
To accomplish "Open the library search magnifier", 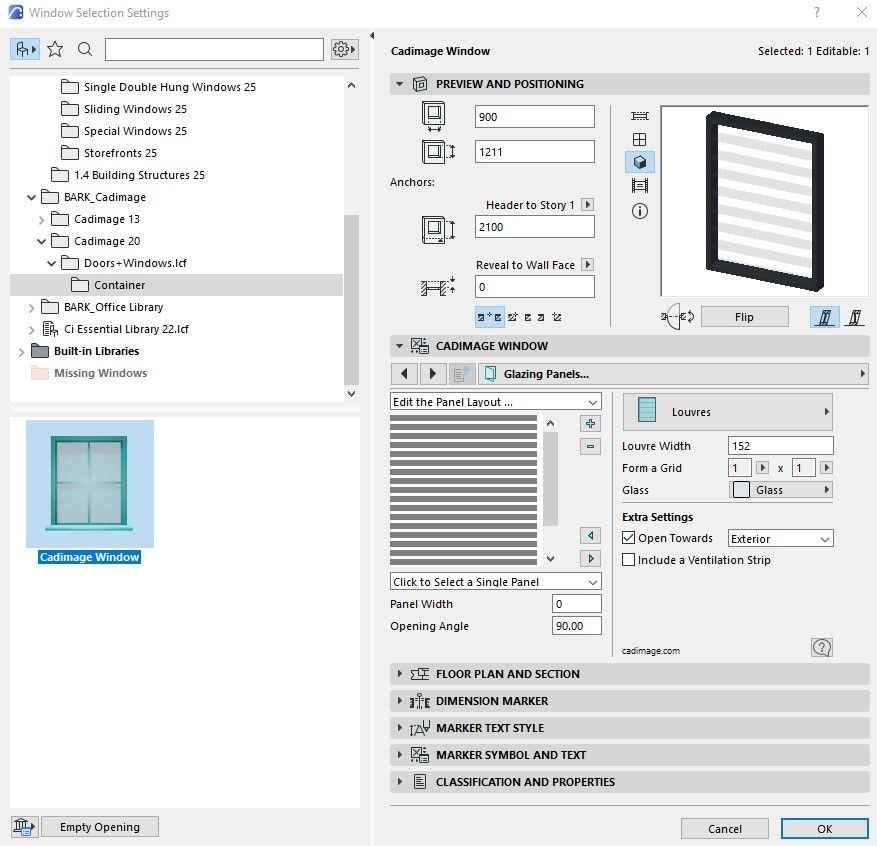I will (84, 48).
